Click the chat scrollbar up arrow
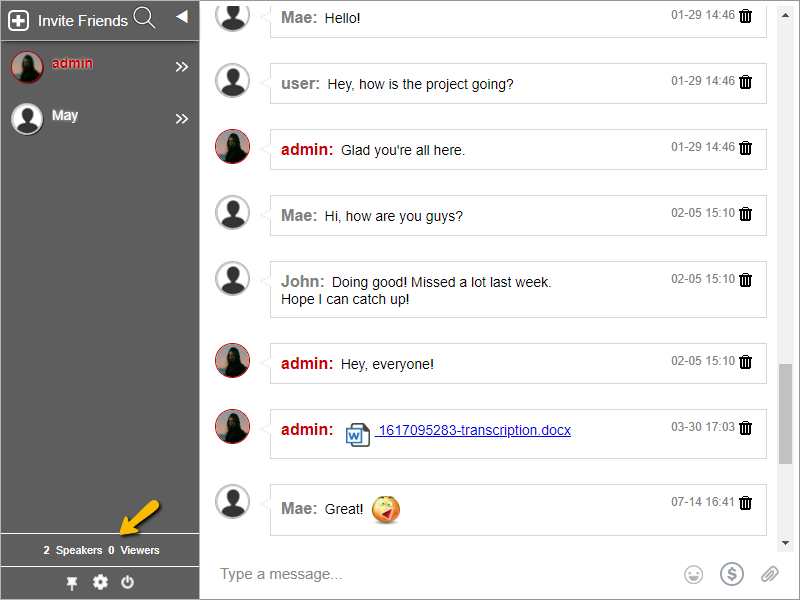 click(x=785, y=15)
